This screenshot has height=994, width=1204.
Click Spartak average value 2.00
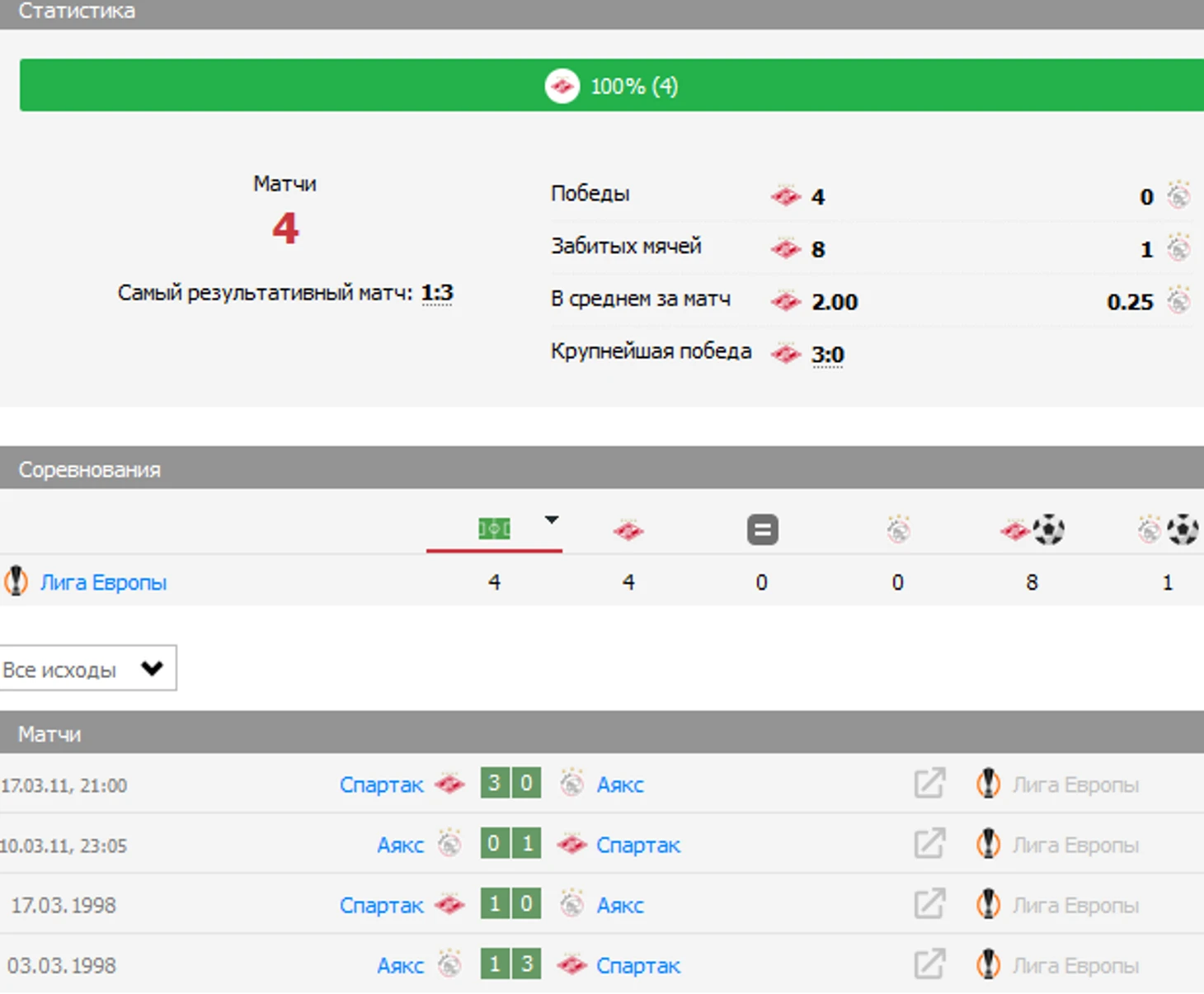point(835,302)
